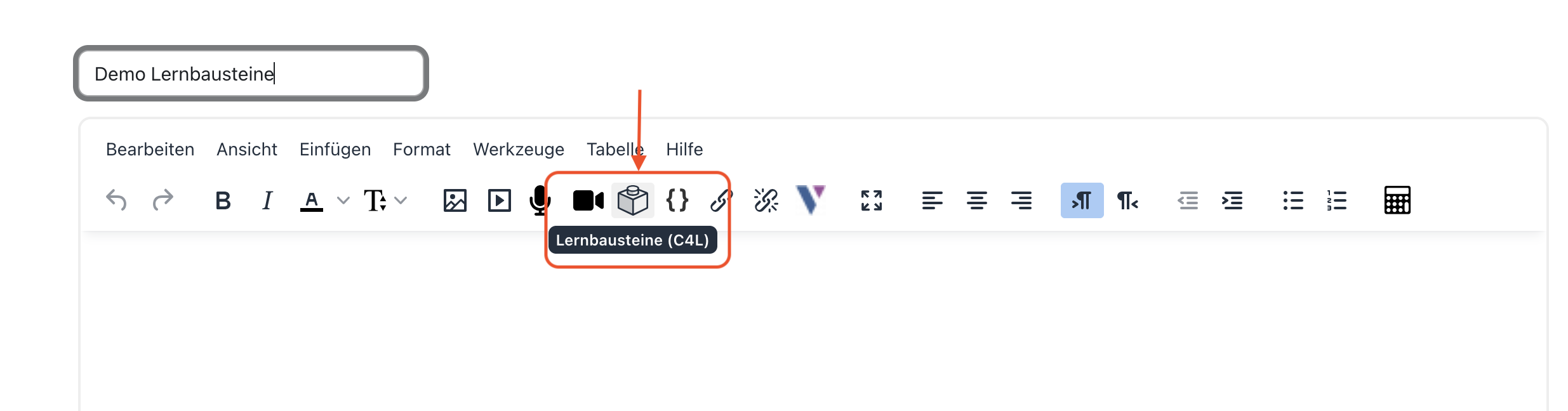This screenshot has height=411, width=1568.
Task: Record video using the camera icon
Action: 588,200
